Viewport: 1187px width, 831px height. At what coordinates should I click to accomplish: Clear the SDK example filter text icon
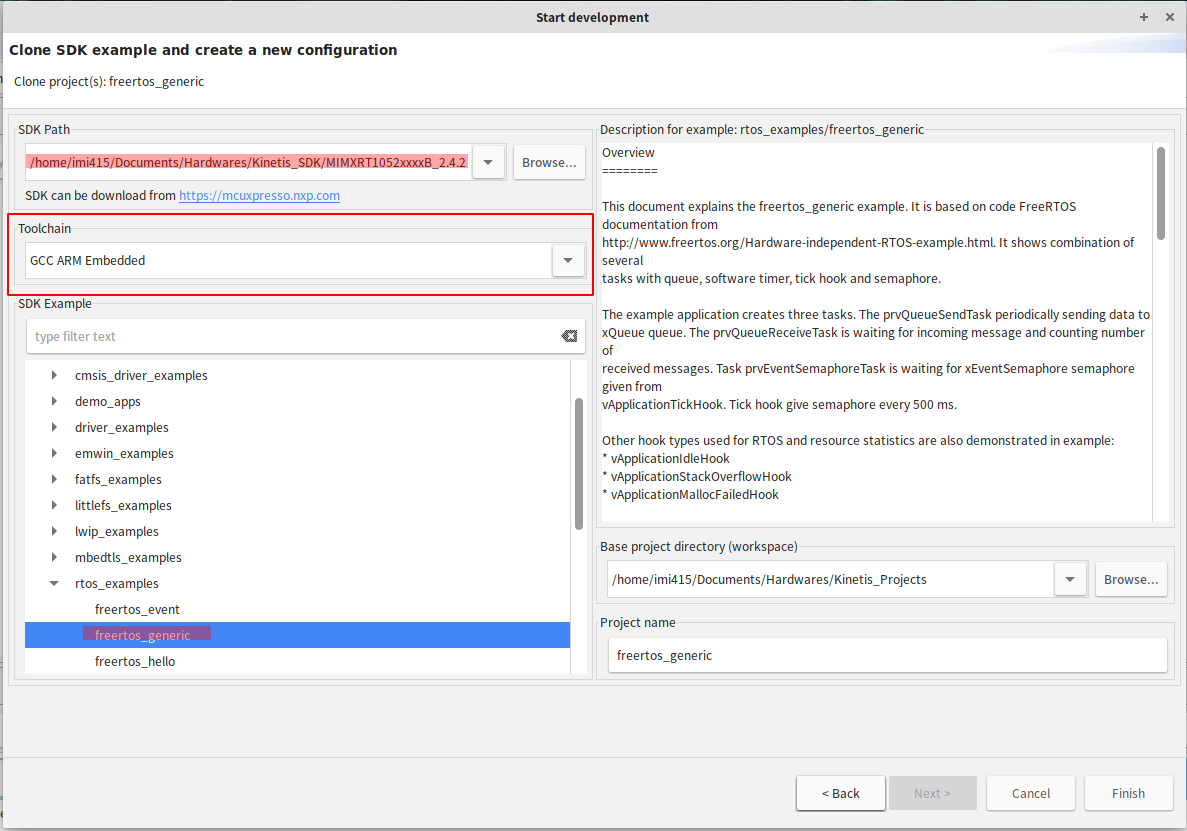(569, 337)
